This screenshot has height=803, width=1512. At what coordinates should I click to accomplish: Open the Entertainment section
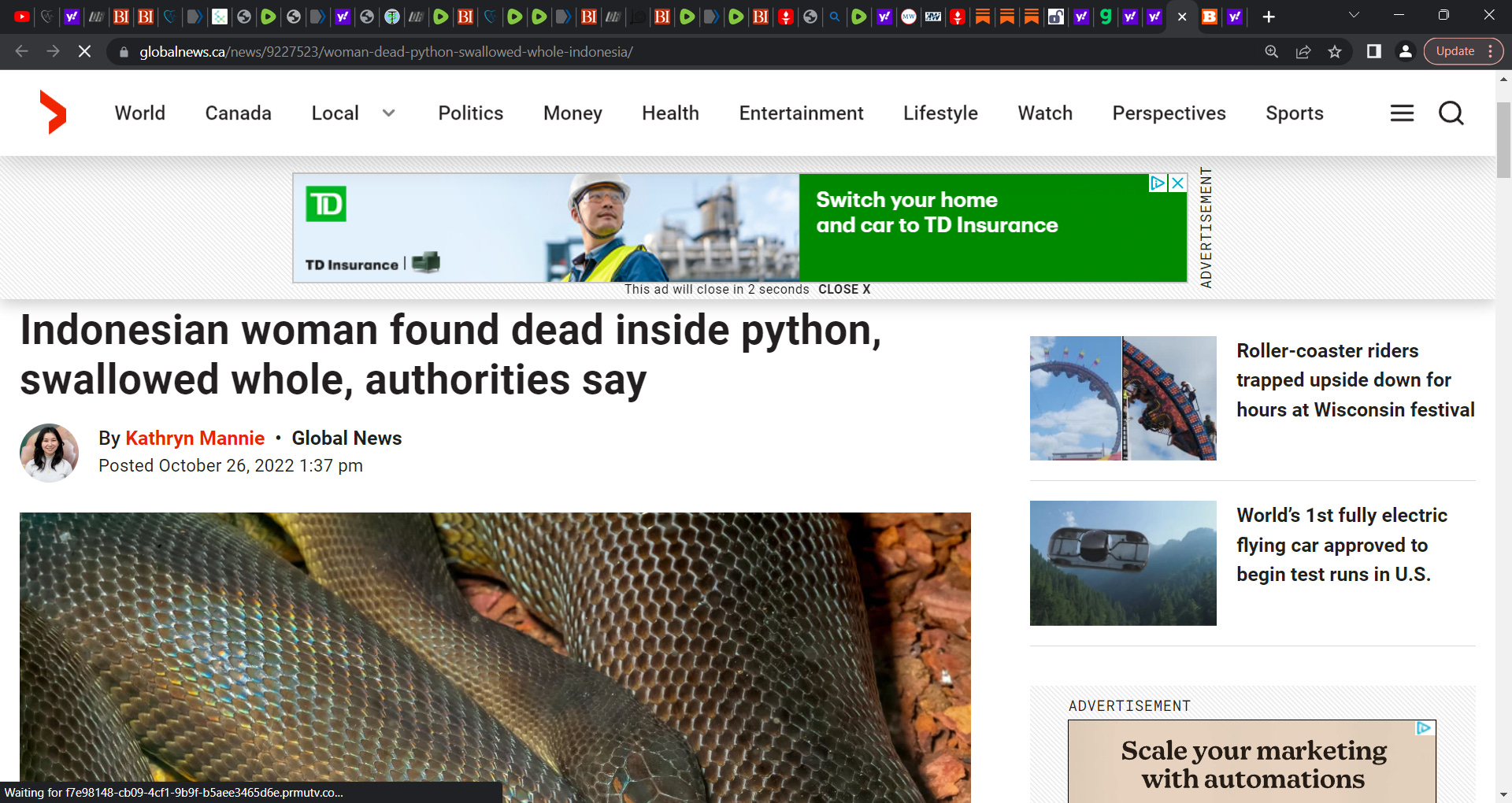[800, 113]
